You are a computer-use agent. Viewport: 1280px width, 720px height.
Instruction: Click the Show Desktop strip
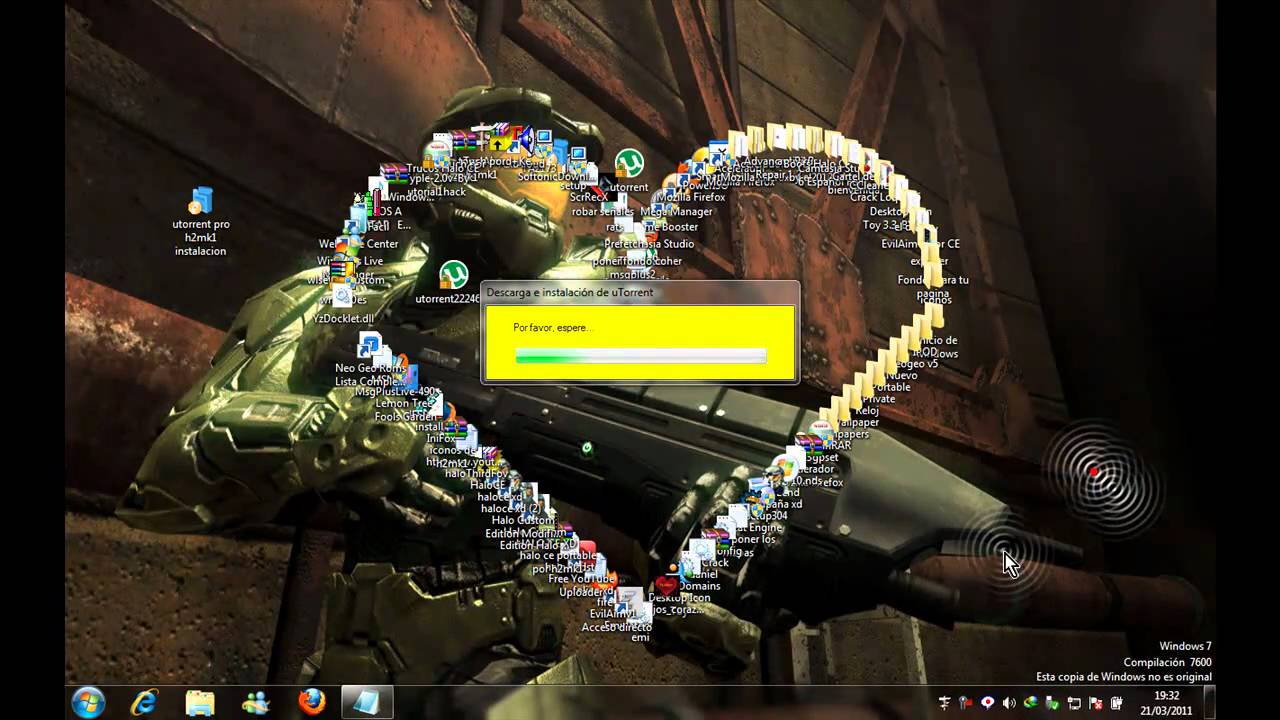coord(1209,703)
